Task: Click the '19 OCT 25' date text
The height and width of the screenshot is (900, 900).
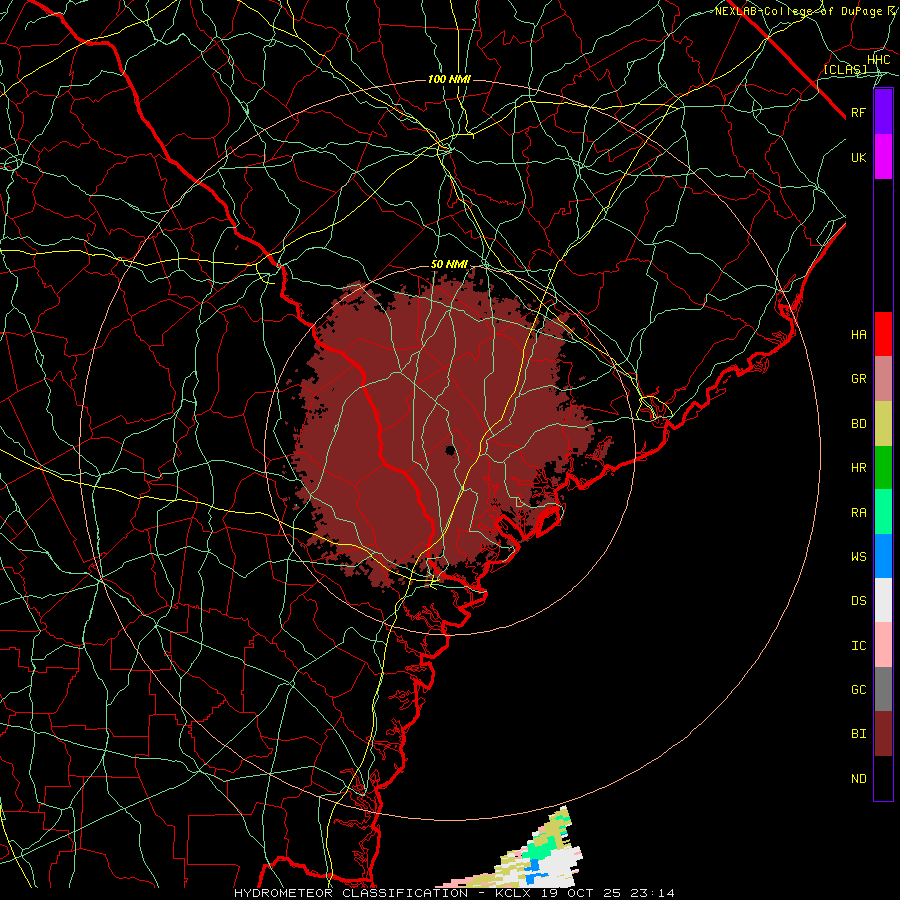Action: coord(580,893)
